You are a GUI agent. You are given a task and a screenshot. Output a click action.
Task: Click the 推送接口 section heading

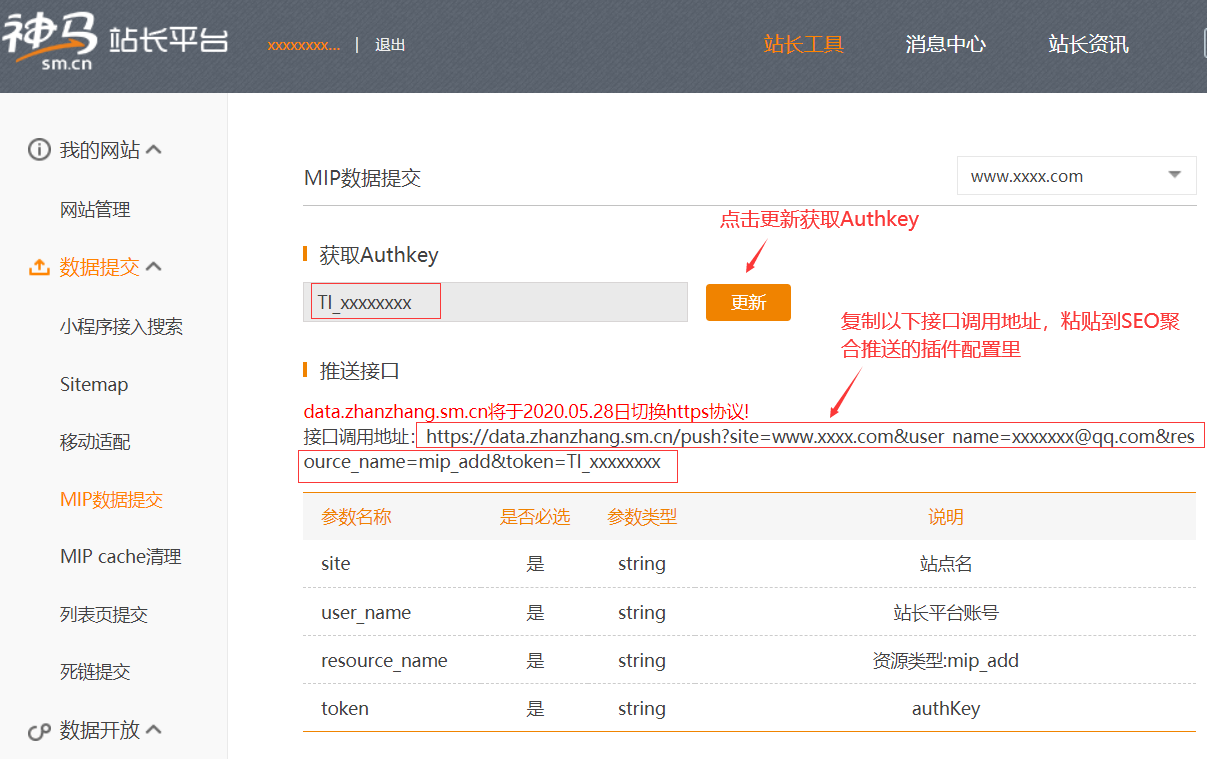pos(360,371)
